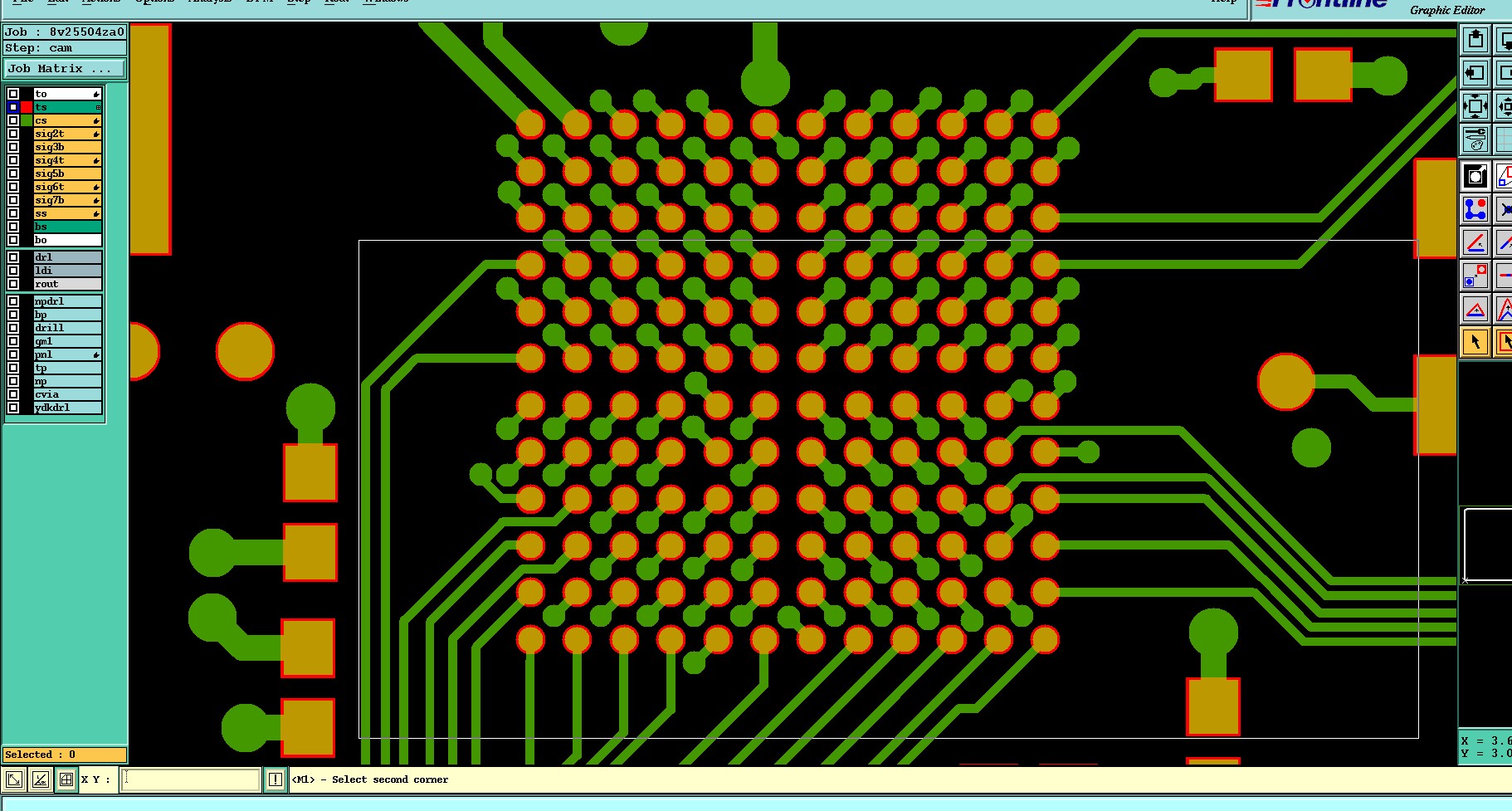This screenshot has height=811, width=1512.
Task: Click the diagonal arrow zoom-area icon at bottom left
Action: pyautogui.click(x=14, y=779)
